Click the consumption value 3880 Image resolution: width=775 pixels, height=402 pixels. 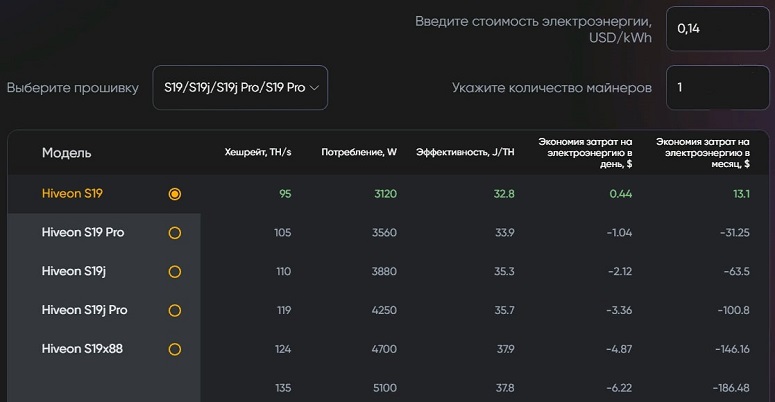(384, 271)
